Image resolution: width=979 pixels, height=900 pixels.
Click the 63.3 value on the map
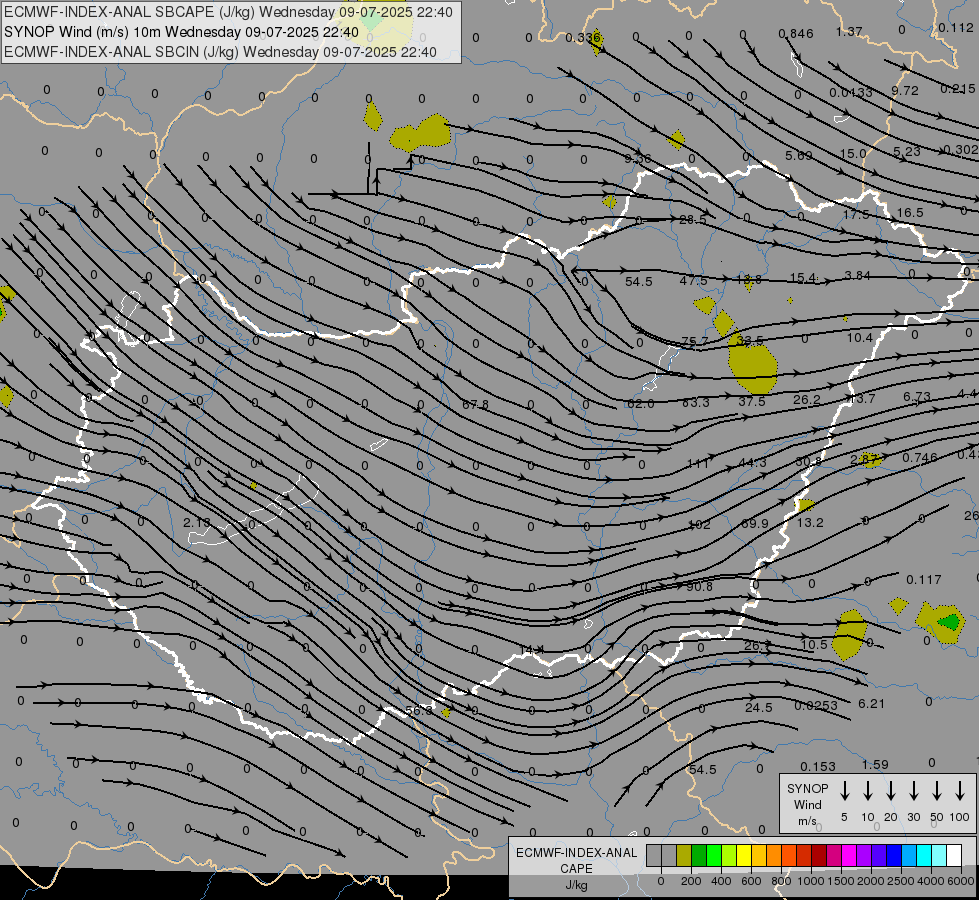[x=696, y=403]
